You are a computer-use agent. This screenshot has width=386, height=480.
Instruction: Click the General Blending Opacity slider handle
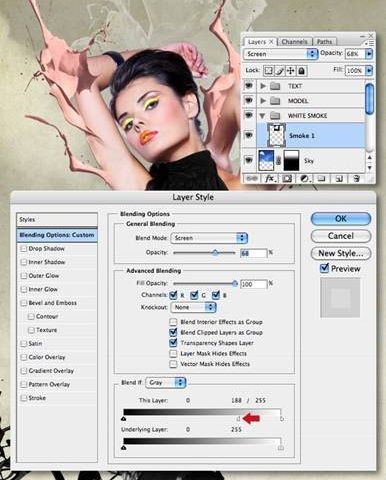point(215,253)
